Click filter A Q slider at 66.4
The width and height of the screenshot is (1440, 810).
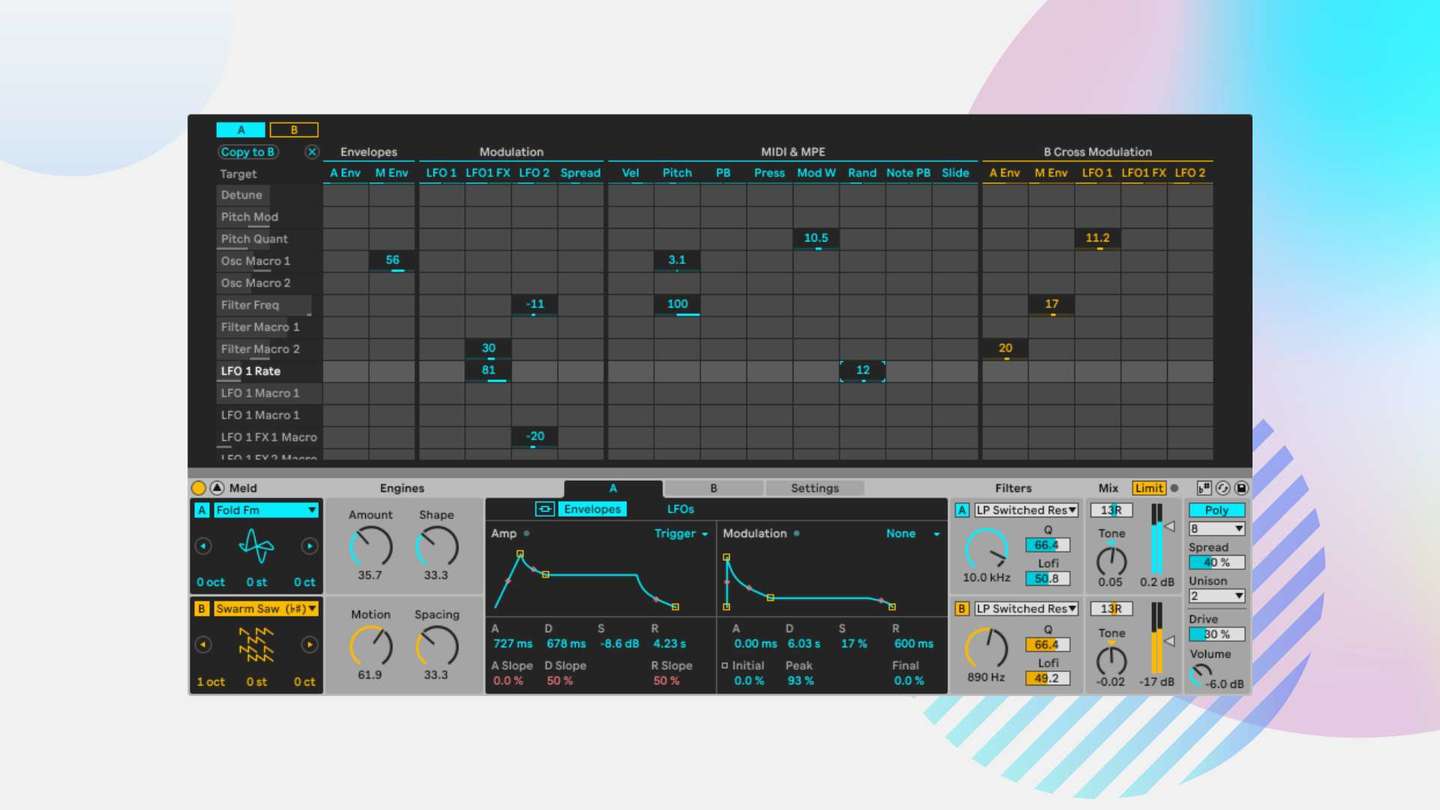[x=1047, y=545]
